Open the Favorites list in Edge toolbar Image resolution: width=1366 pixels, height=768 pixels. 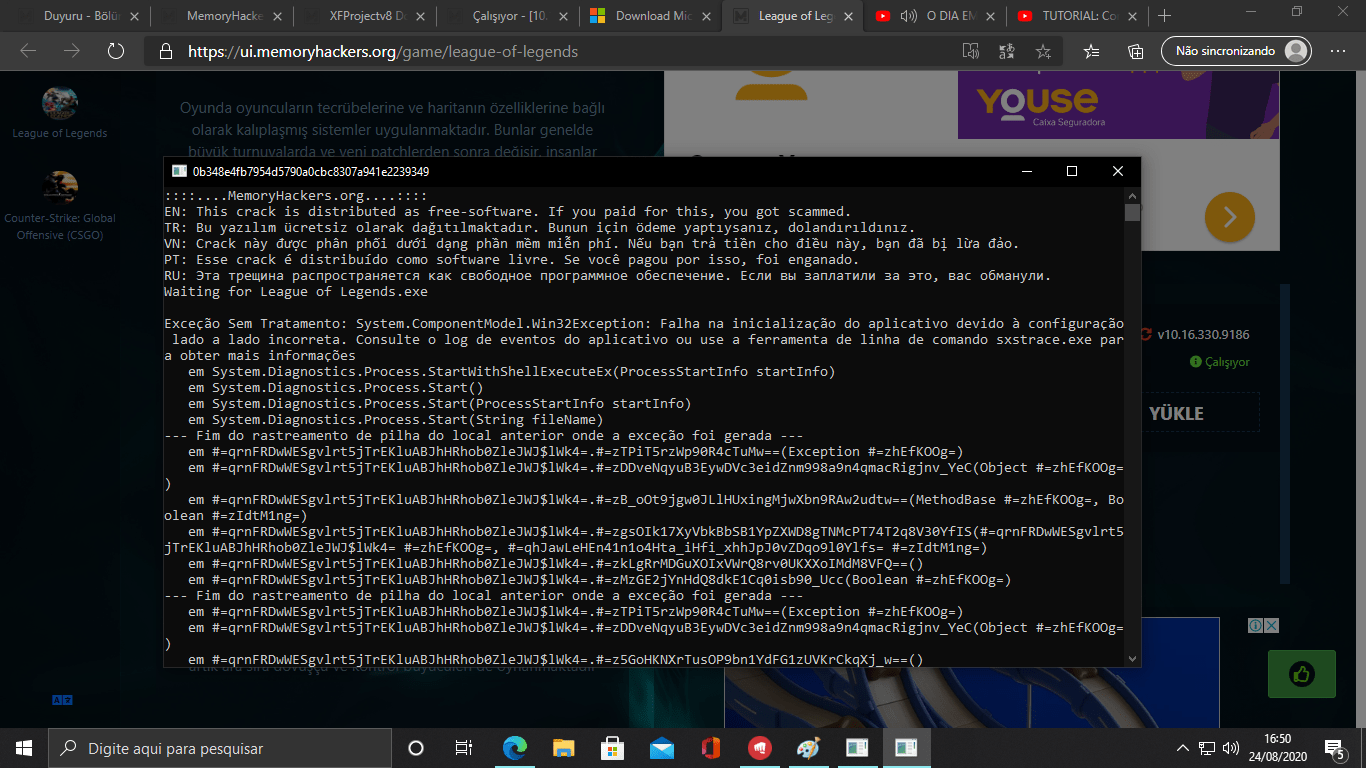tap(1092, 51)
